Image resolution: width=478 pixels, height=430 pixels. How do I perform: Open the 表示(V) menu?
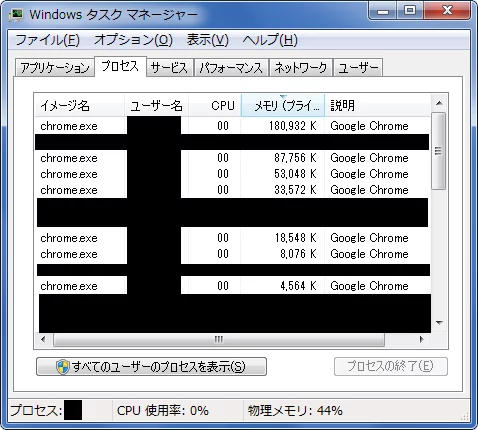[208, 40]
